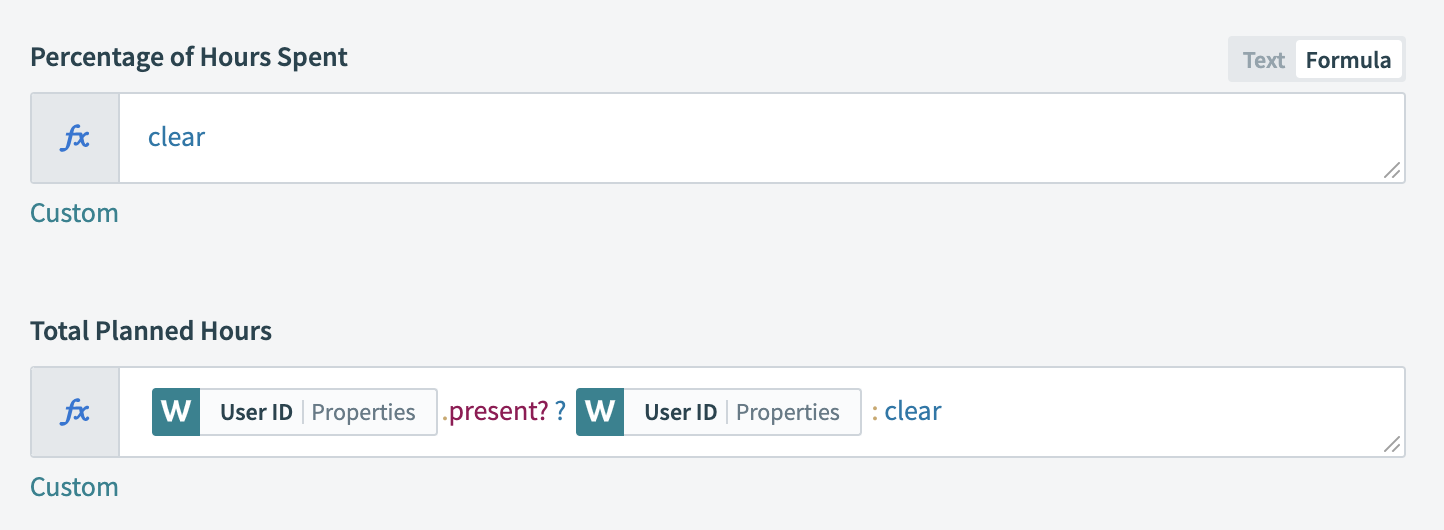Switch field mode to Formula
This screenshot has height=530, width=1444.
(1348, 60)
